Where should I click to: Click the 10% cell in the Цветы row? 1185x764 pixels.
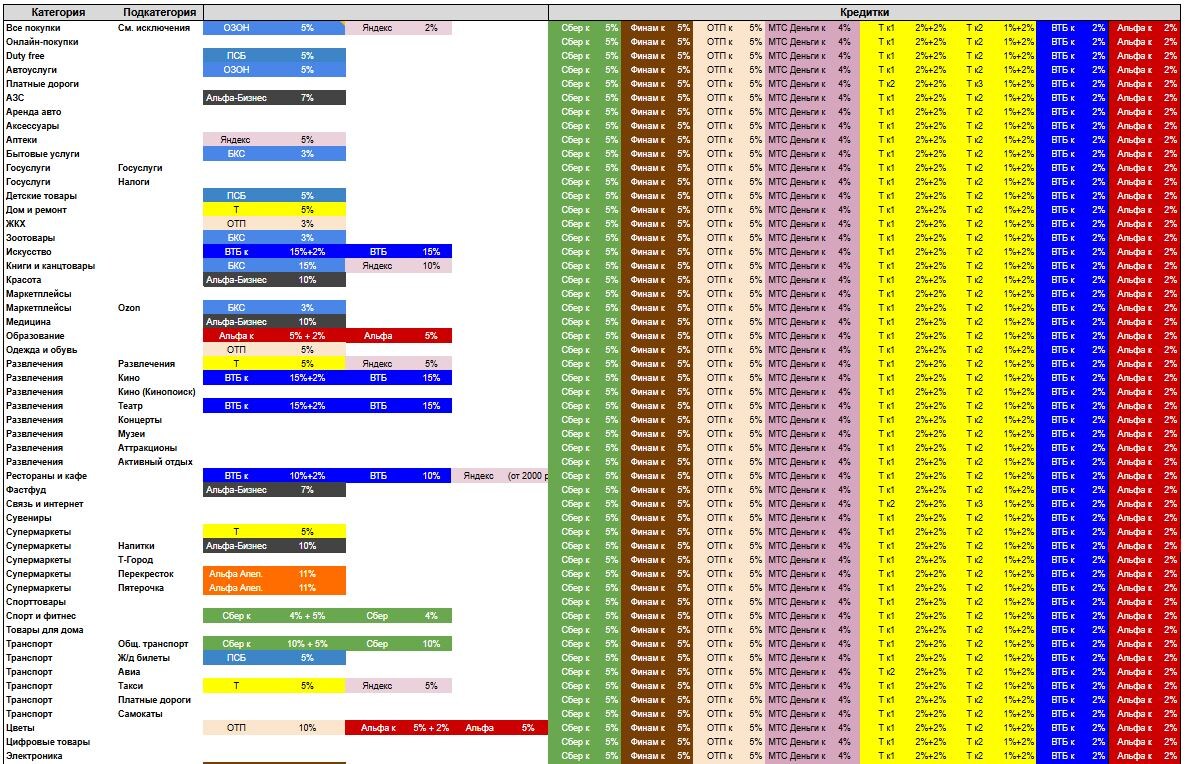[x=308, y=728]
